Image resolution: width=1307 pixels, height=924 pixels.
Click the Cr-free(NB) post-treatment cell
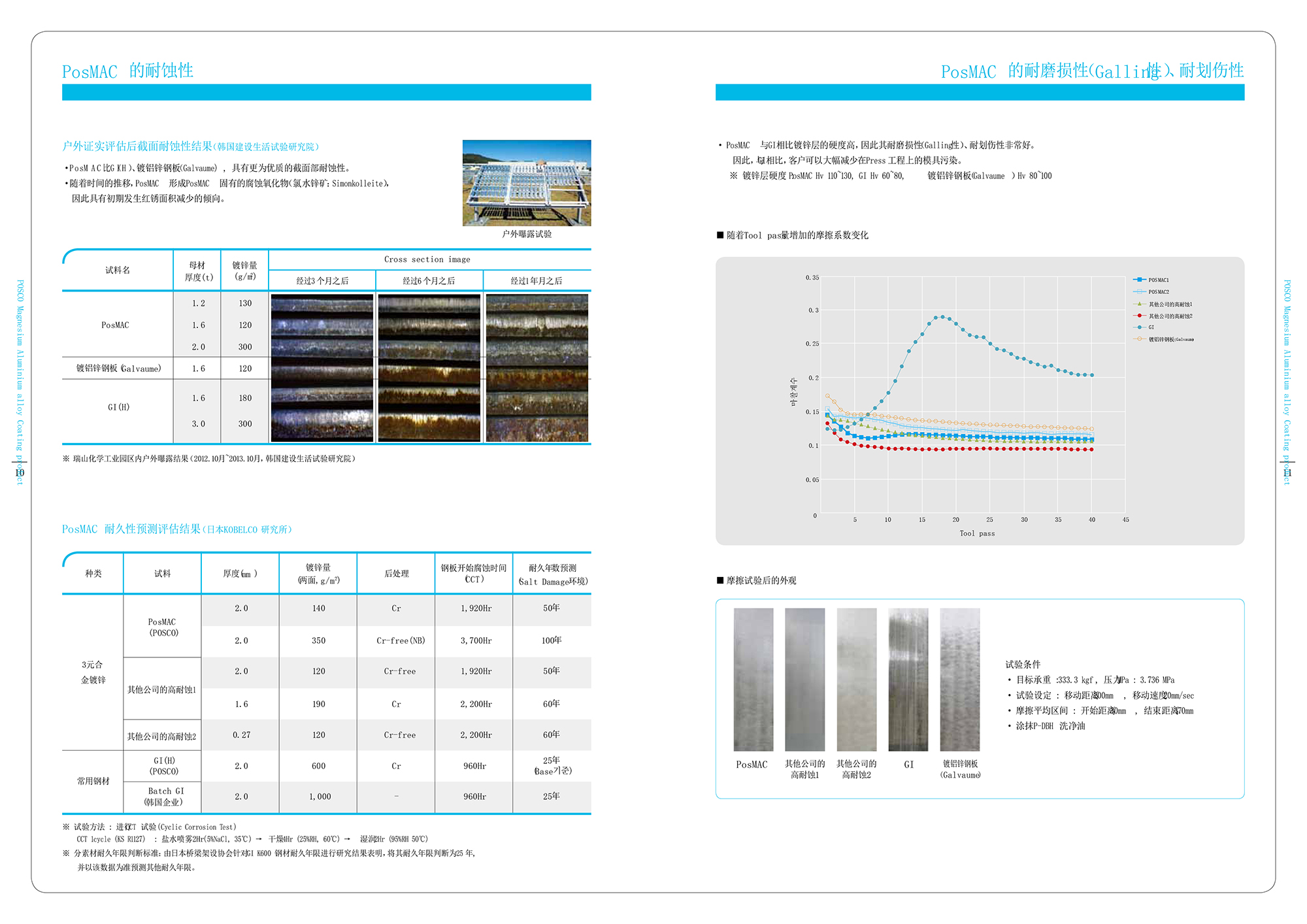(401, 641)
